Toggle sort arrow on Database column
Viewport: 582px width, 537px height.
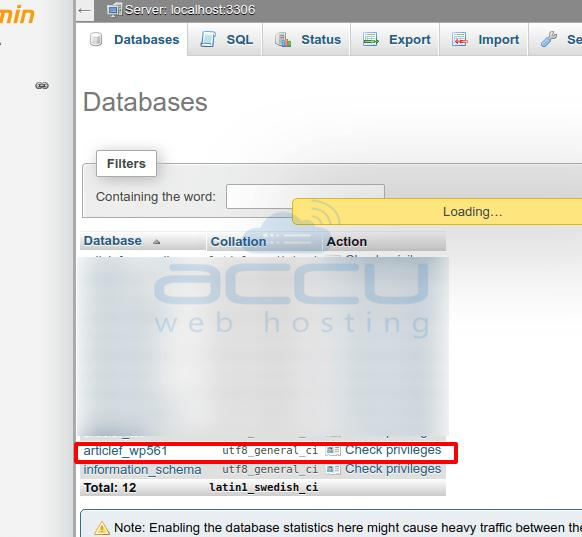pos(157,242)
